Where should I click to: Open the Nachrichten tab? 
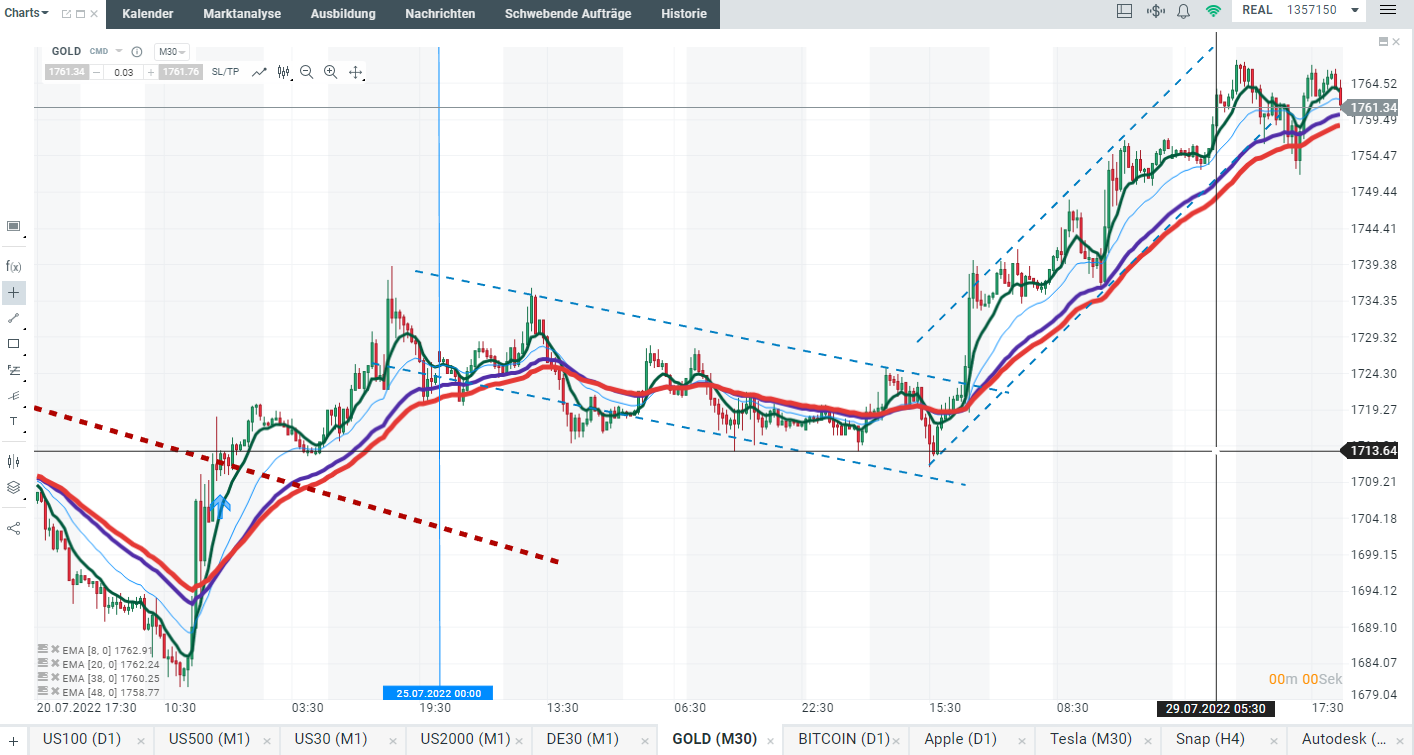click(440, 14)
